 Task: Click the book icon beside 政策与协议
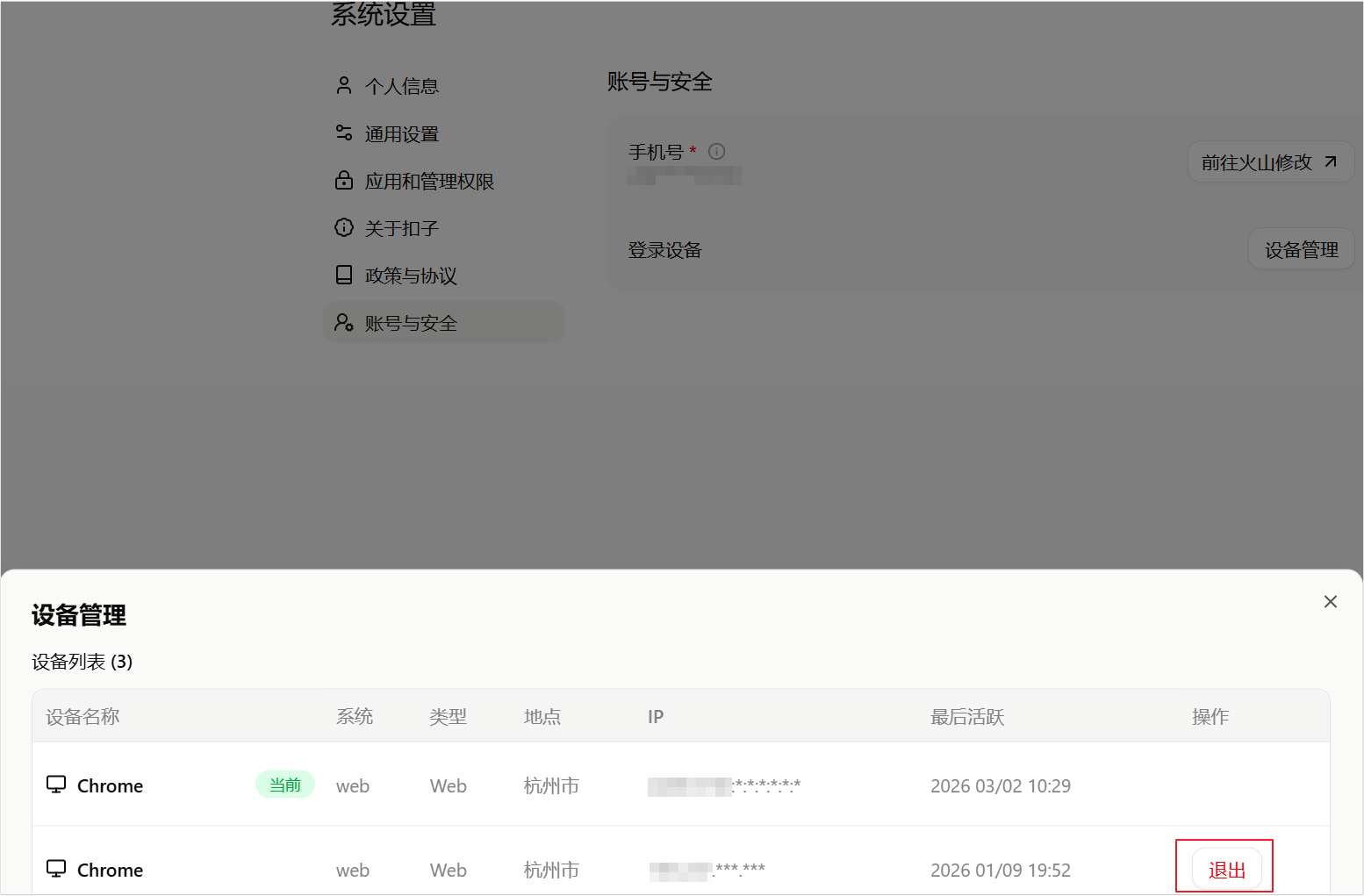click(344, 275)
